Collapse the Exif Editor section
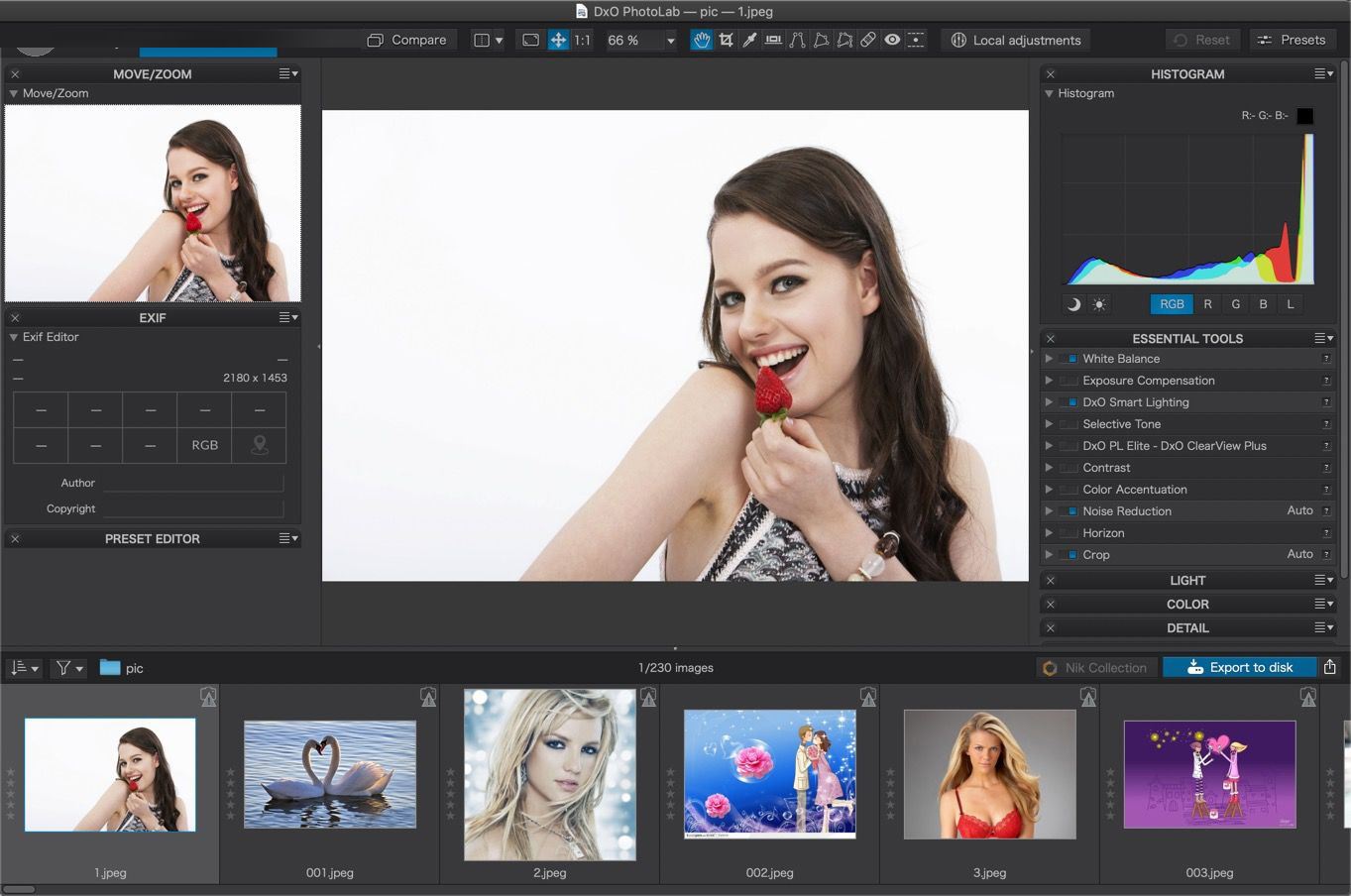Viewport: 1351px width, 896px height. (x=14, y=337)
